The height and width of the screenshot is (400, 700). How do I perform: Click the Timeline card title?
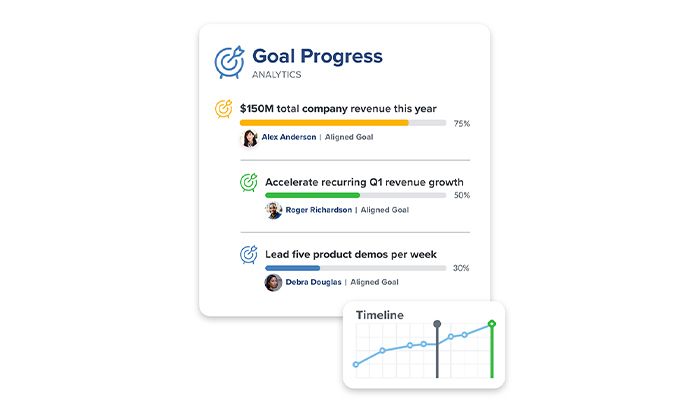point(380,315)
